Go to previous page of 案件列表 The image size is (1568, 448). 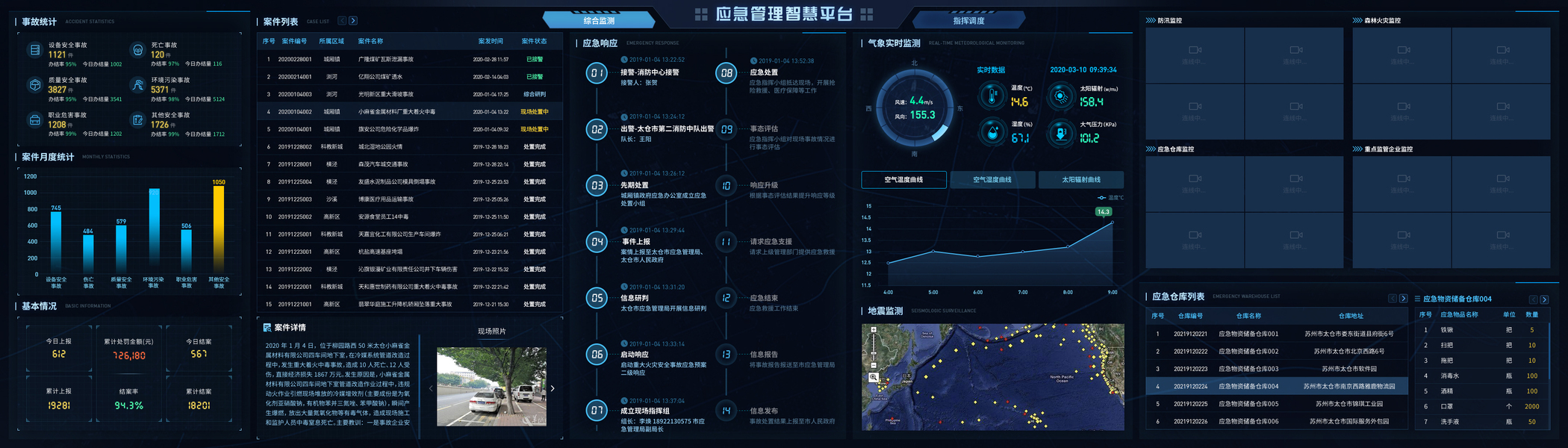[x=342, y=21]
